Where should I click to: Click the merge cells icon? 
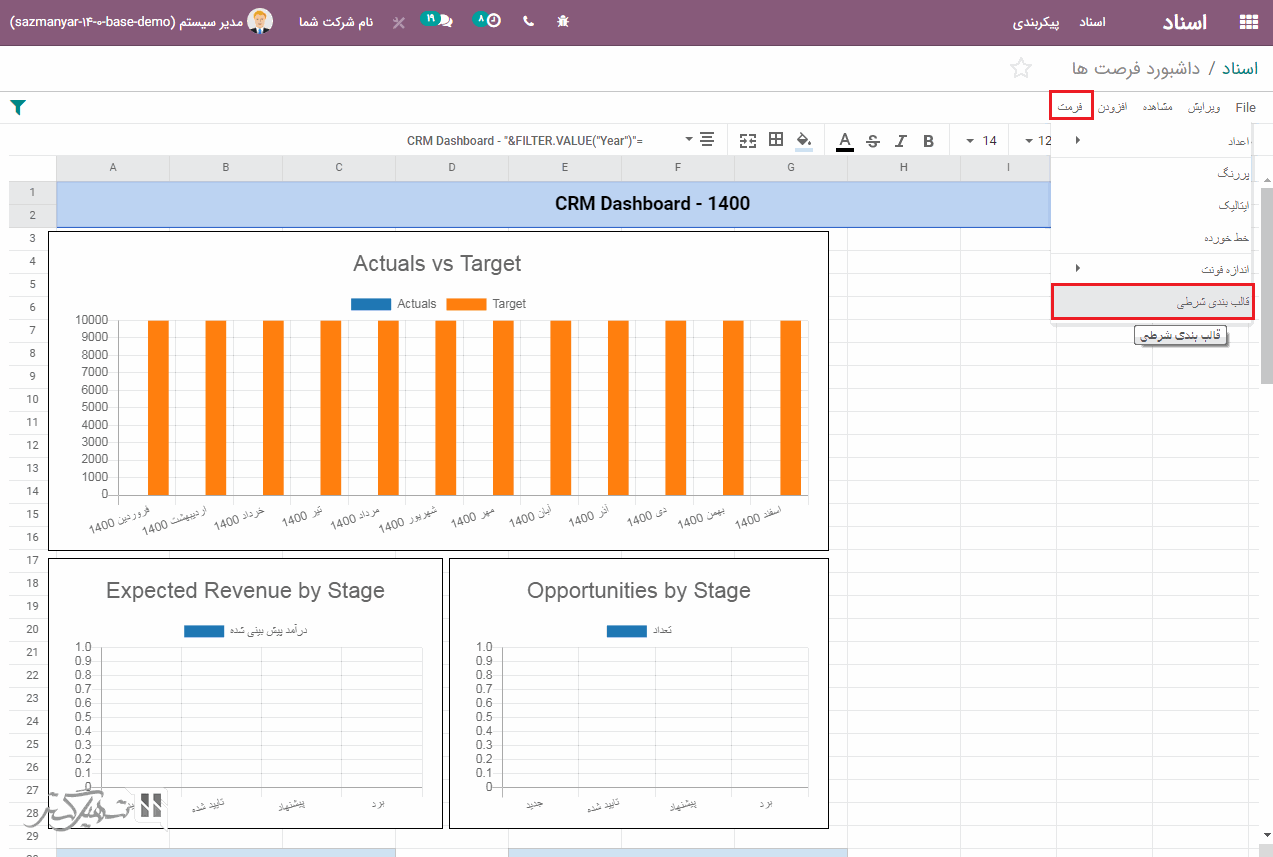[748, 141]
